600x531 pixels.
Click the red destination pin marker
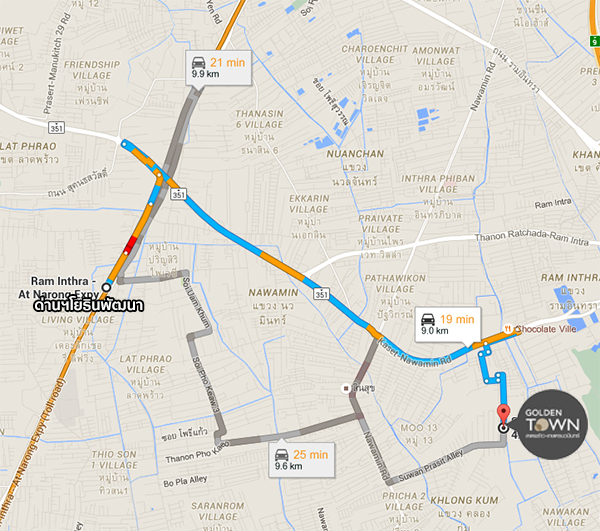point(503,414)
